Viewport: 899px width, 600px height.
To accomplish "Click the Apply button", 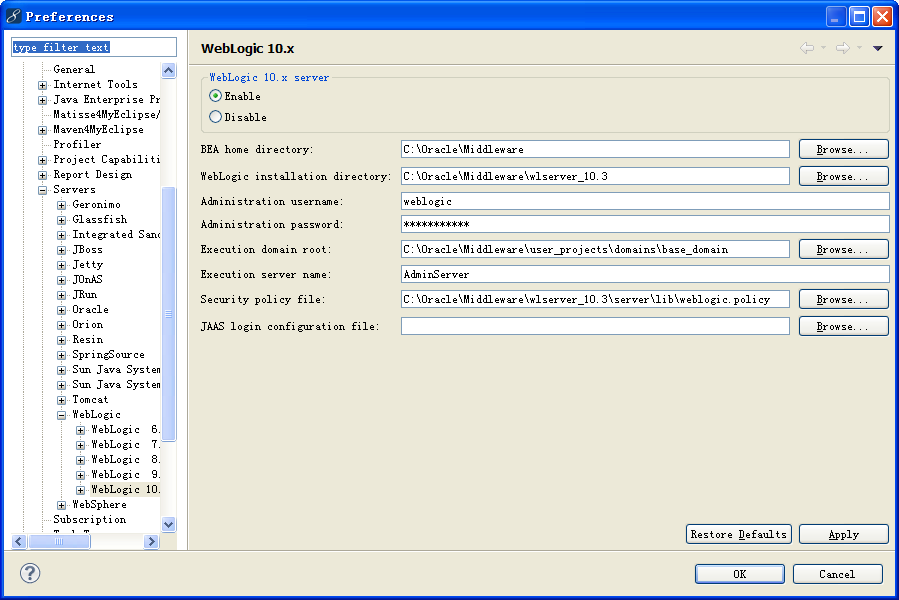I will [843, 534].
